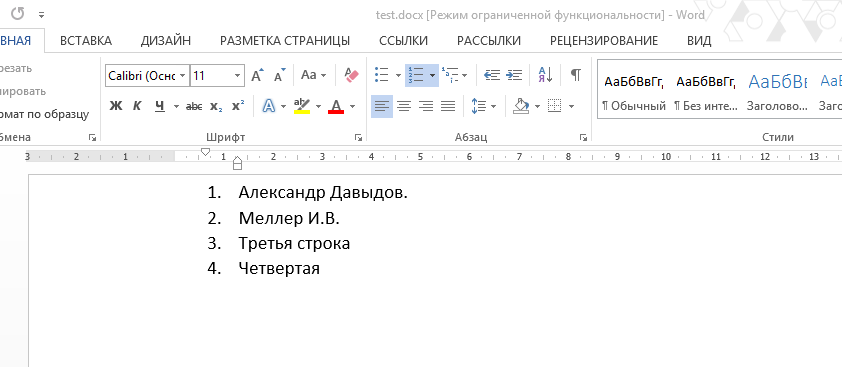842x367 pixels.
Task: Toggle underline (Ч) formatting
Action: pos(159,106)
